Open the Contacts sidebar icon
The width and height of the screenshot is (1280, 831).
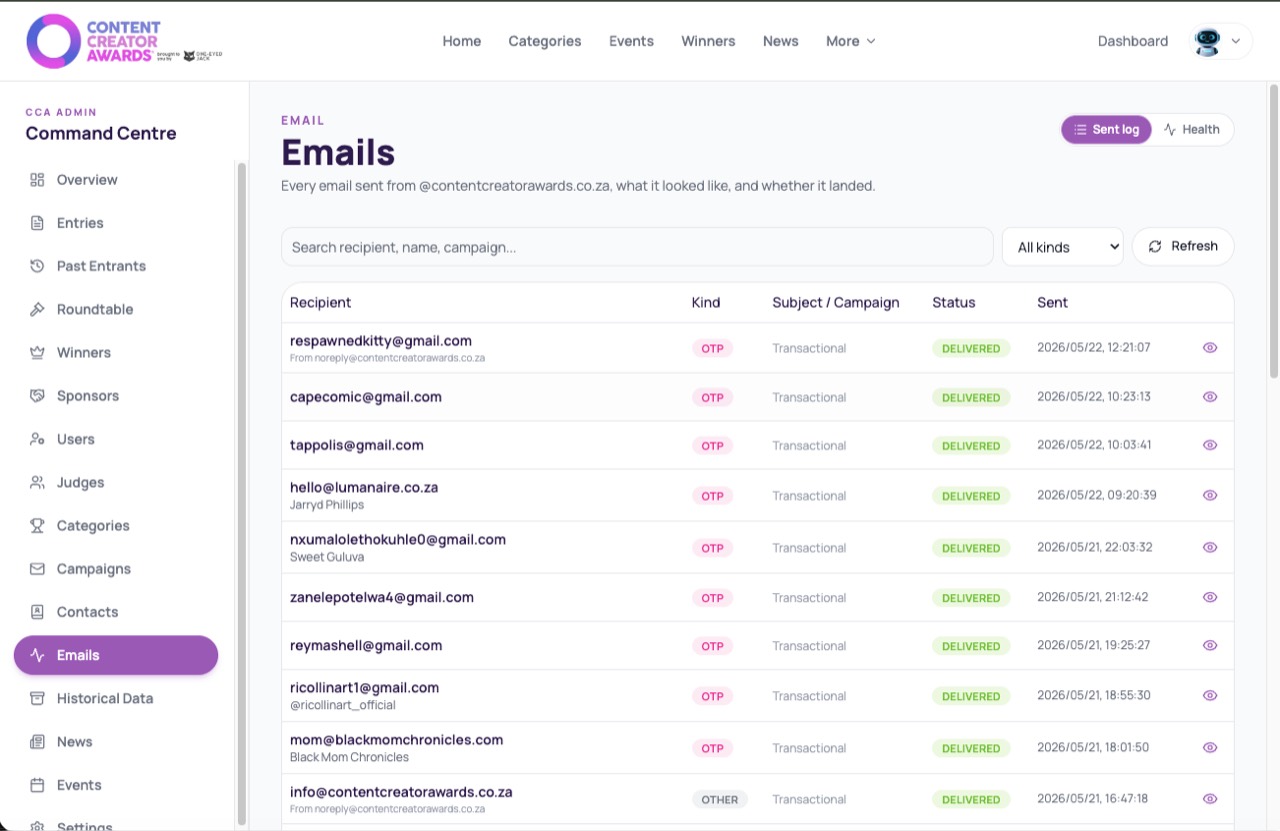pos(37,612)
